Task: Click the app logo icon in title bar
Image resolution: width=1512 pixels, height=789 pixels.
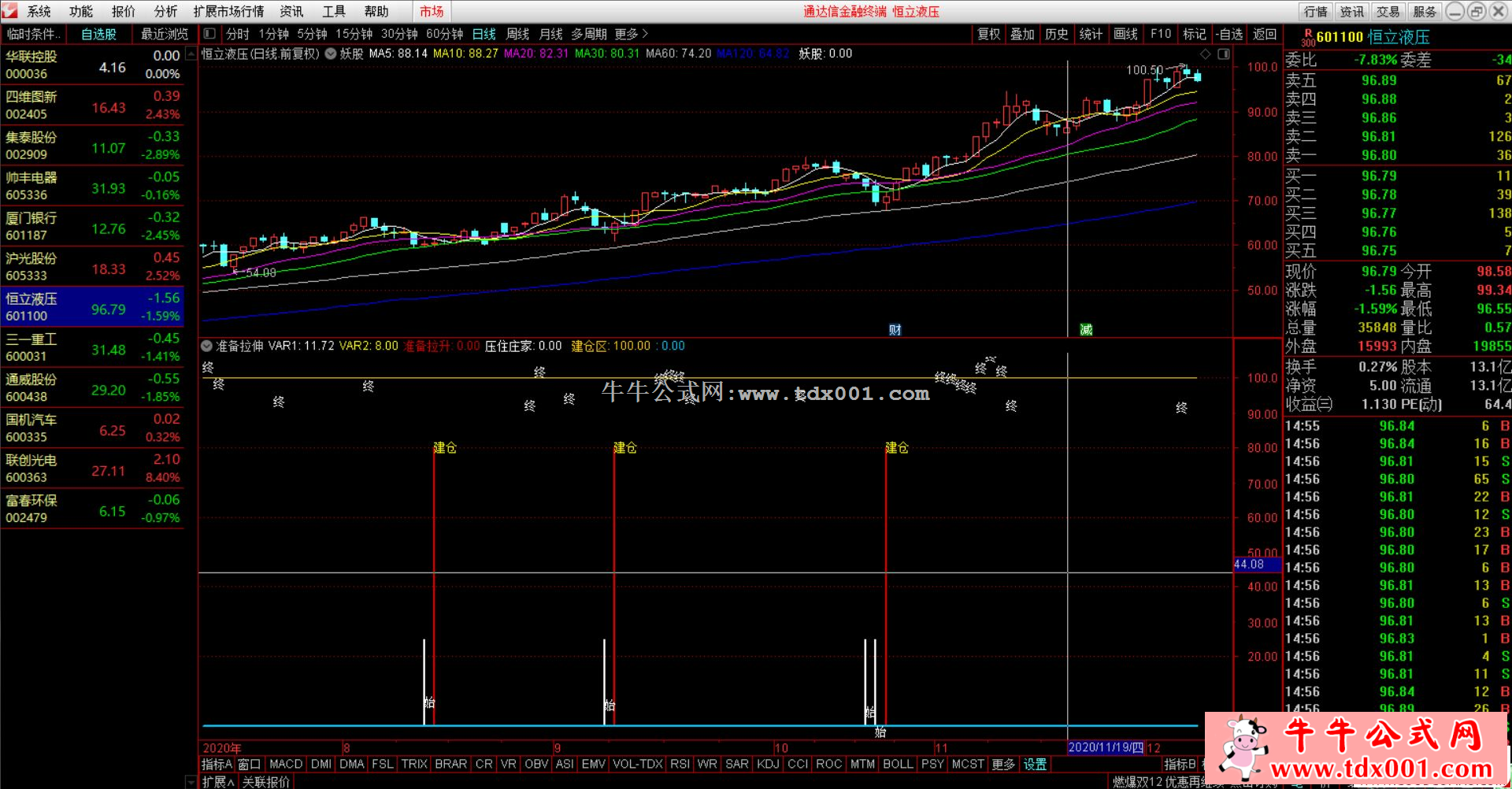Action: [10, 10]
